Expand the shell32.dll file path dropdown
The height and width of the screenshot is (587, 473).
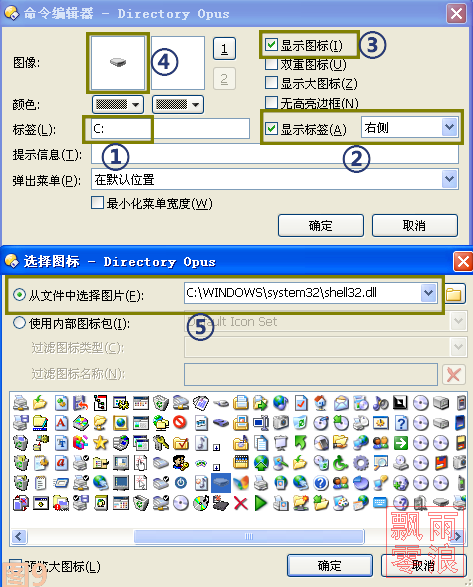tap(428, 293)
